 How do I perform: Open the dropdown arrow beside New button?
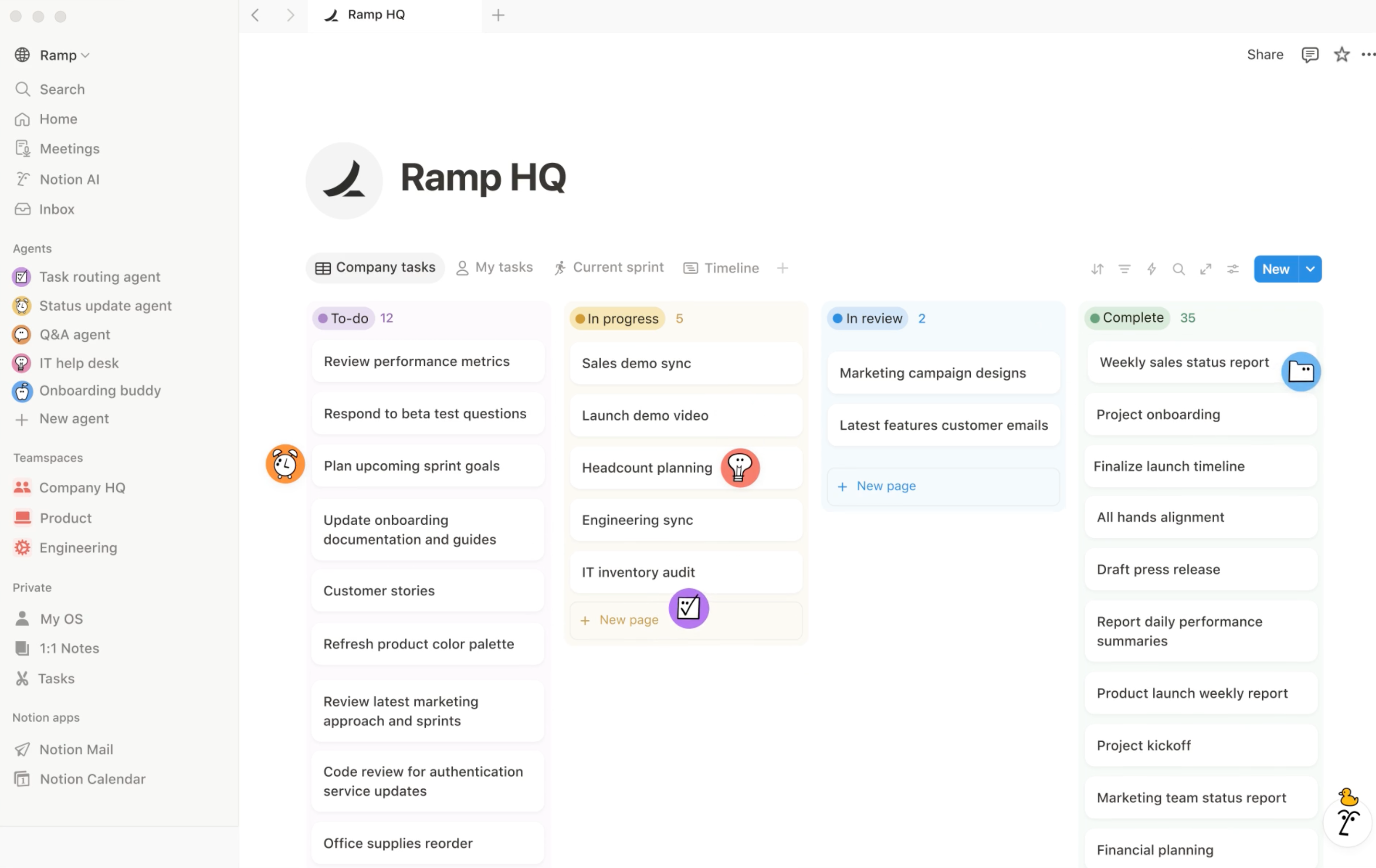(1310, 268)
